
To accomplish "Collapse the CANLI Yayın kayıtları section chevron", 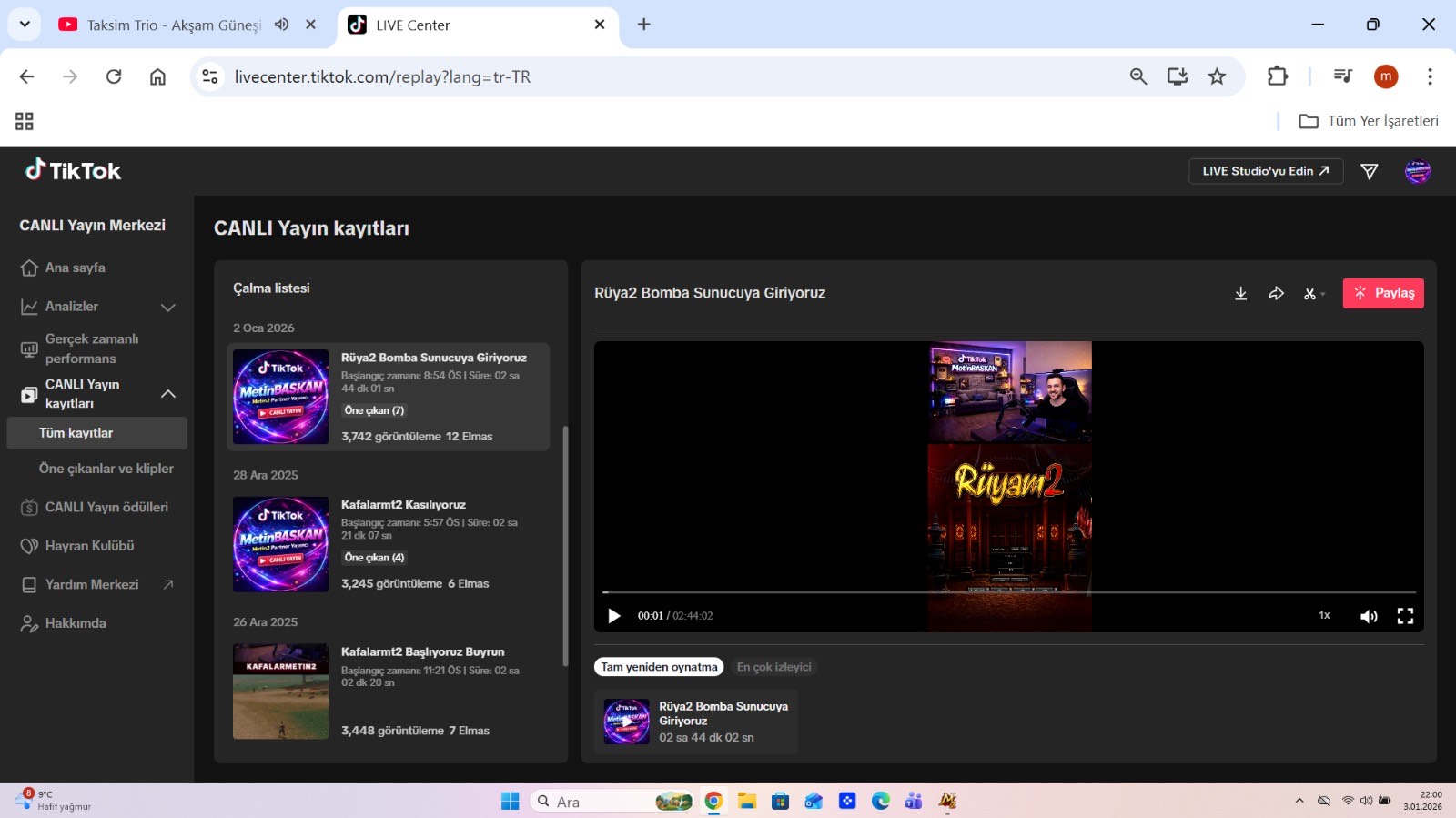I will [x=168, y=394].
